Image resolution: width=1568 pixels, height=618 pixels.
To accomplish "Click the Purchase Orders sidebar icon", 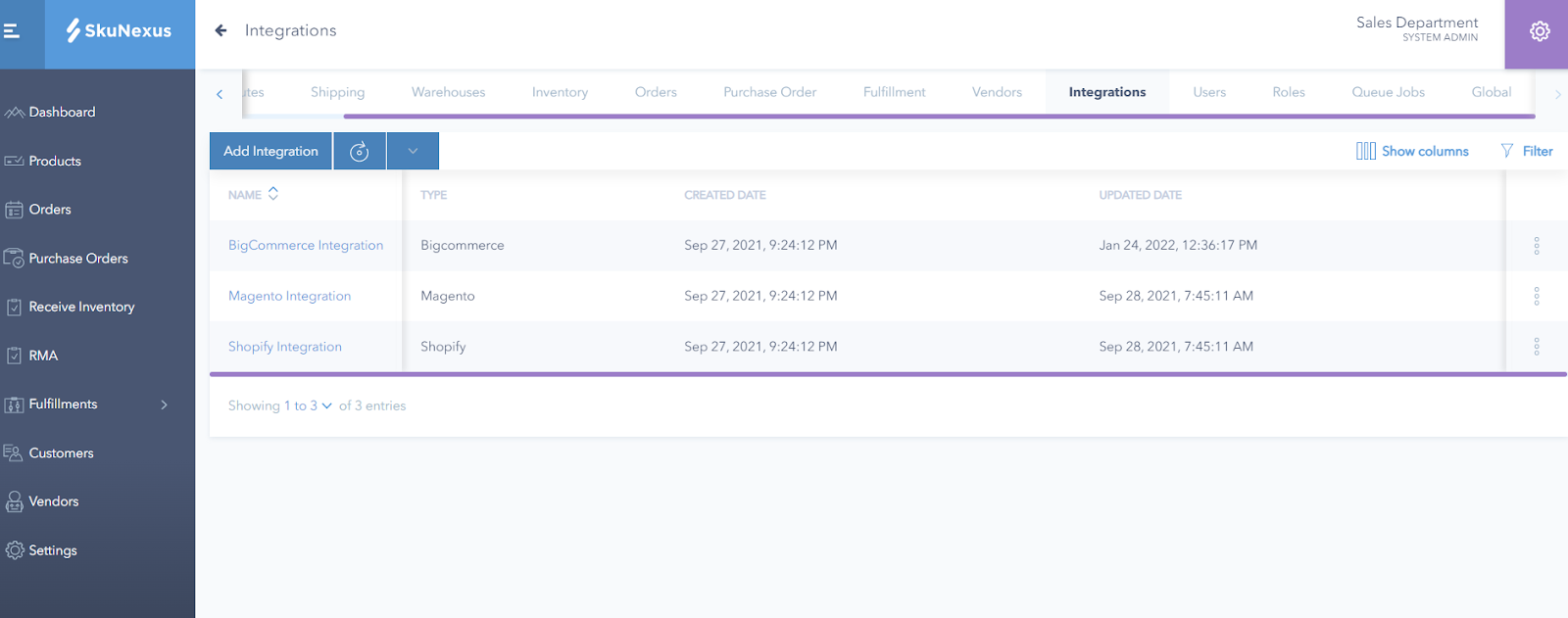I will [14, 259].
